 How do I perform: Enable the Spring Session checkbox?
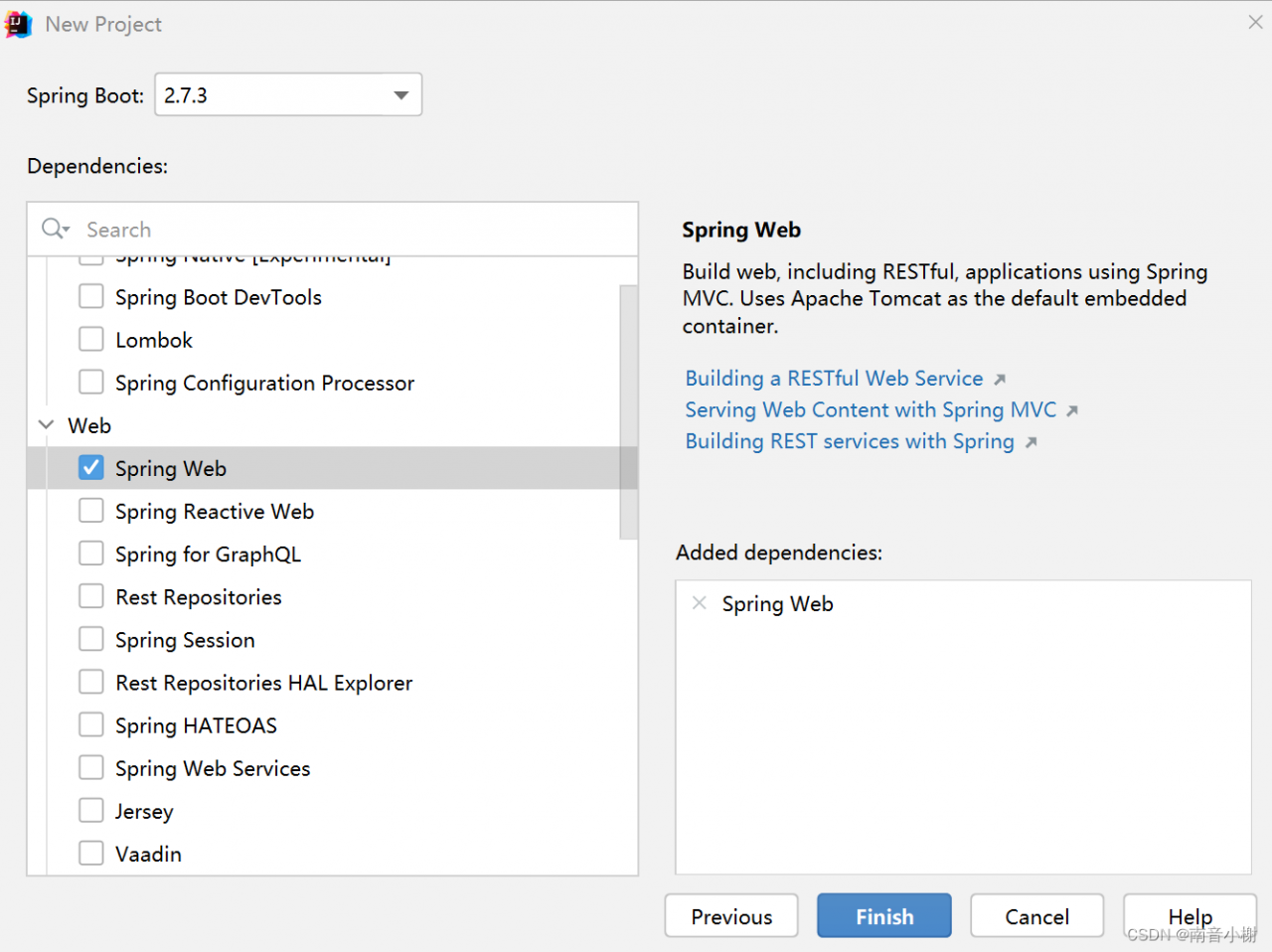91,638
